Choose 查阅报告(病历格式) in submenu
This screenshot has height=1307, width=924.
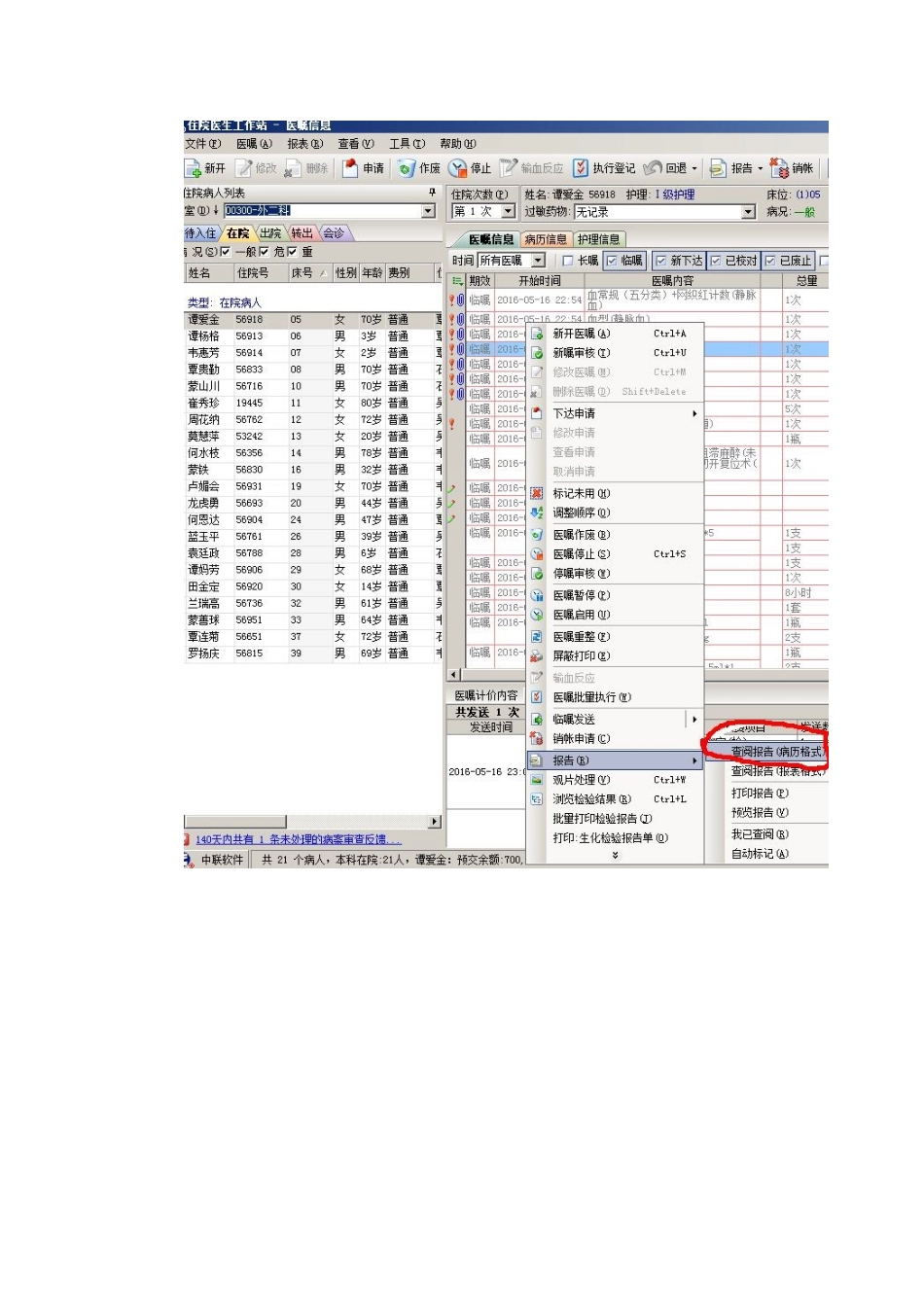coord(777,752)
